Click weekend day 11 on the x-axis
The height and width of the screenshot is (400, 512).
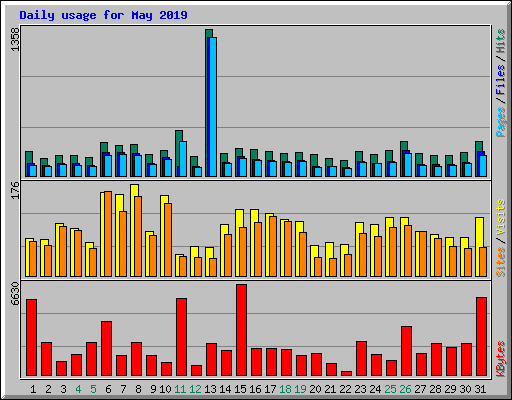tap(180, 389)
